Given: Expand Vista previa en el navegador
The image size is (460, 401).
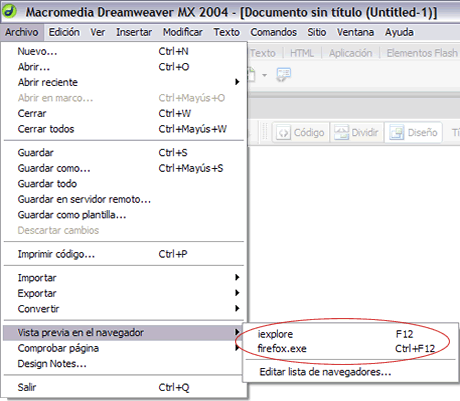Looking at the screenshot, I should click(x=123, y=333).
